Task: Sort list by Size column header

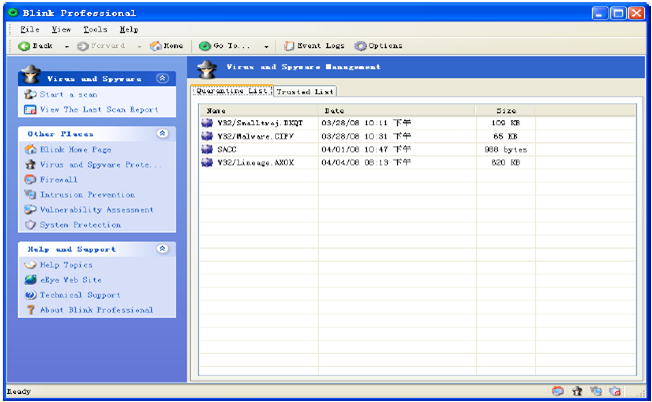Action: point(506,111)
